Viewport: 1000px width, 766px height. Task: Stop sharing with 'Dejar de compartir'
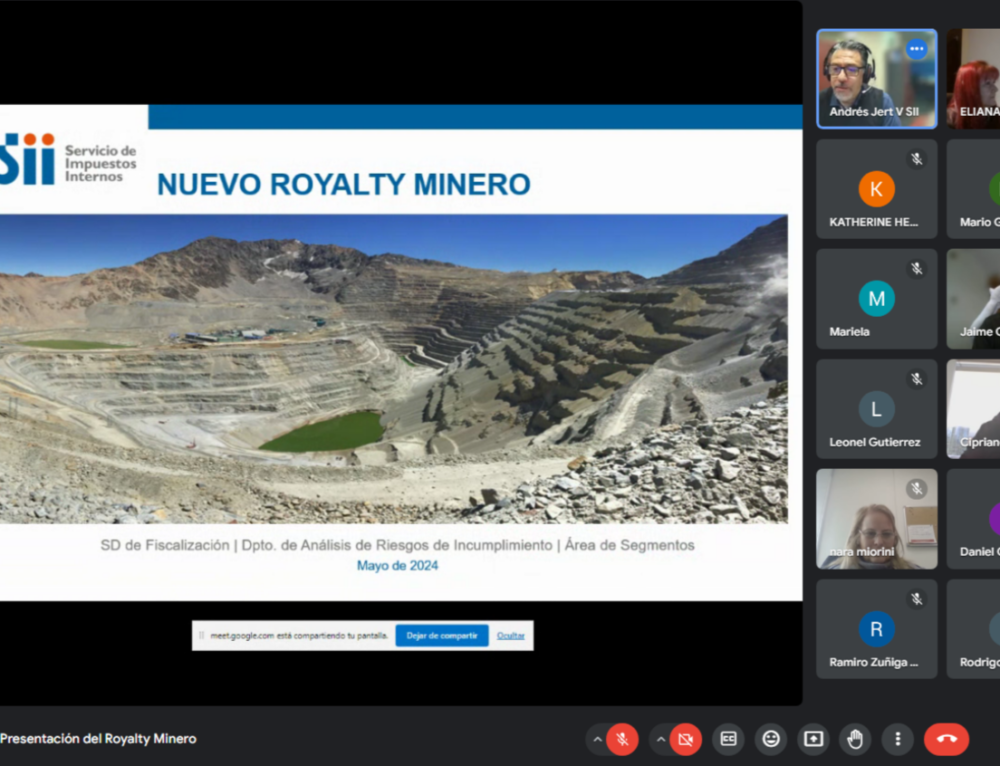click(x=442, y=635)
